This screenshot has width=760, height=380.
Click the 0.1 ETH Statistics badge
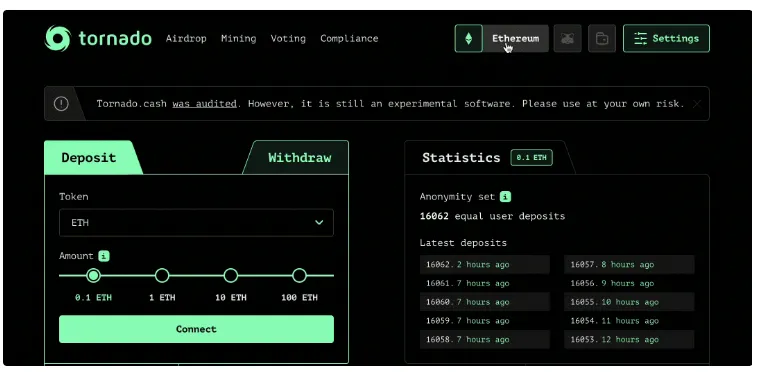(x=531, y=158)
